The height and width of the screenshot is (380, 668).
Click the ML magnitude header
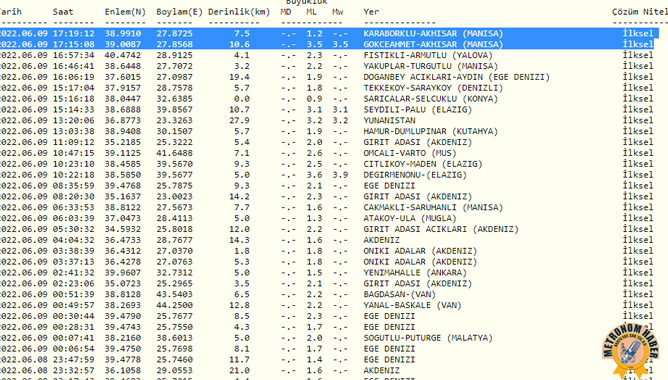[311, 12]
